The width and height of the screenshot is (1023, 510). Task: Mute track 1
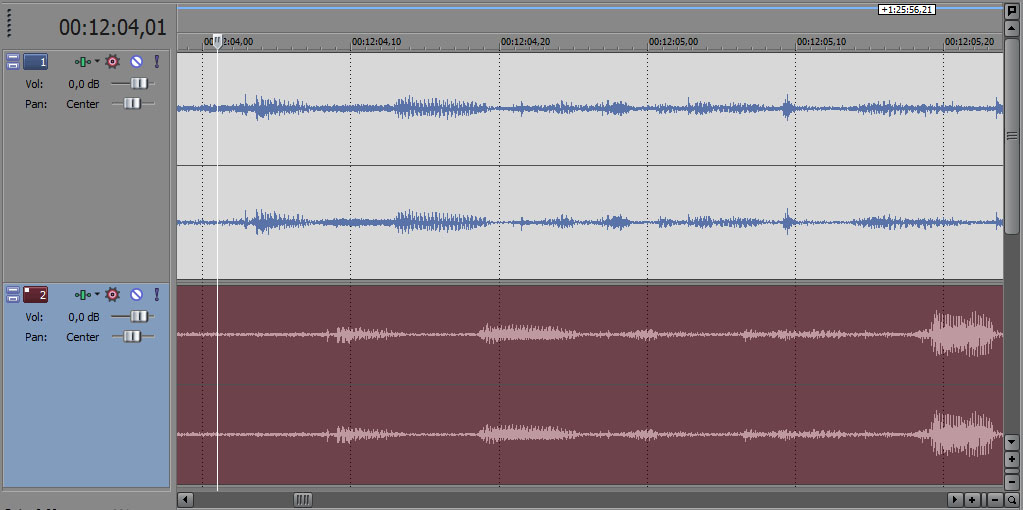click(136, 62)
